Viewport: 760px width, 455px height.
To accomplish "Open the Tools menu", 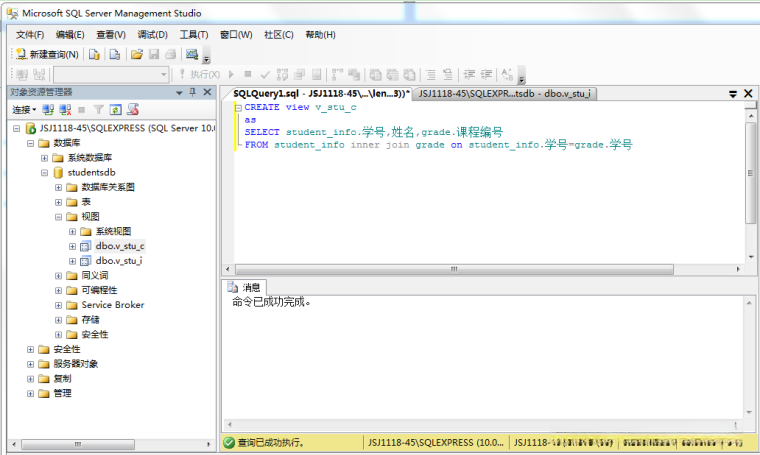I will 194,34.
